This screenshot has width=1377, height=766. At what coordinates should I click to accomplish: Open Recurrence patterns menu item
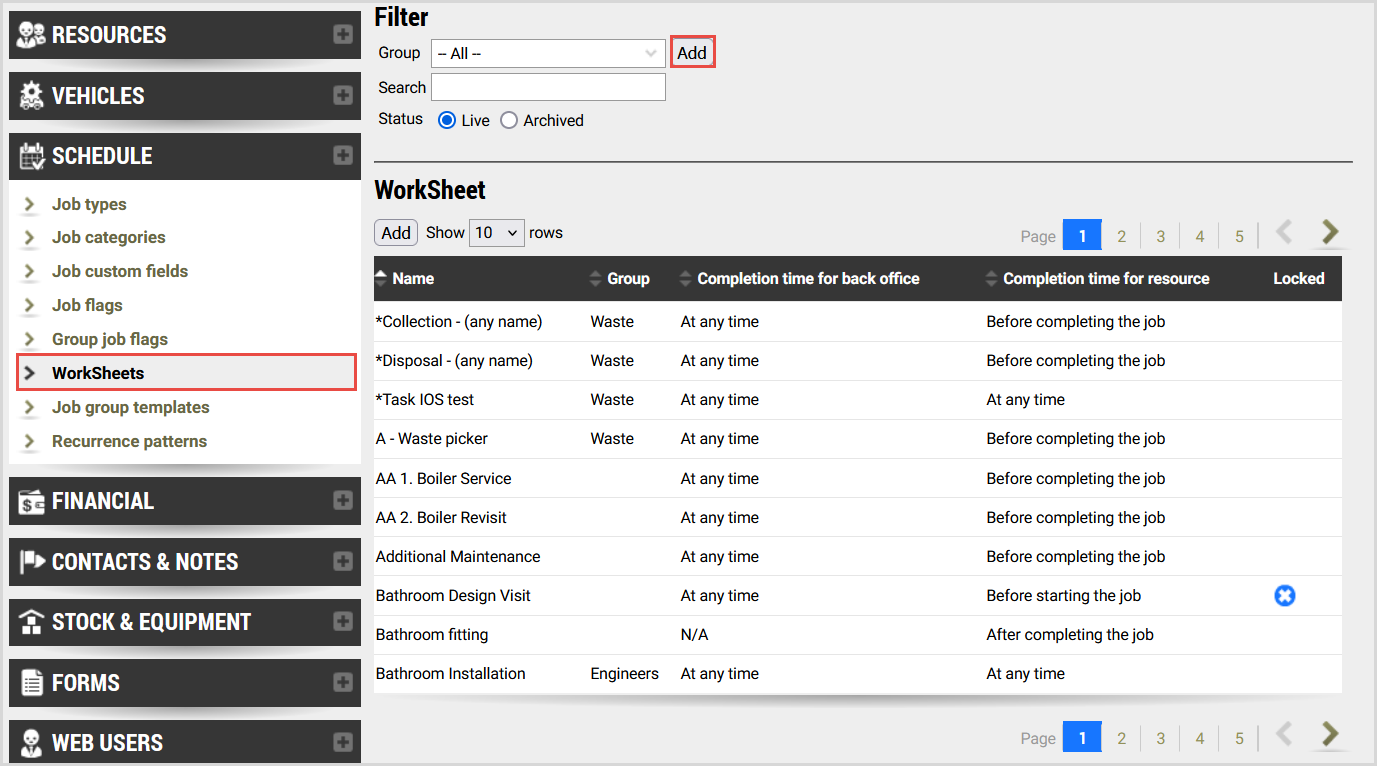129,441
